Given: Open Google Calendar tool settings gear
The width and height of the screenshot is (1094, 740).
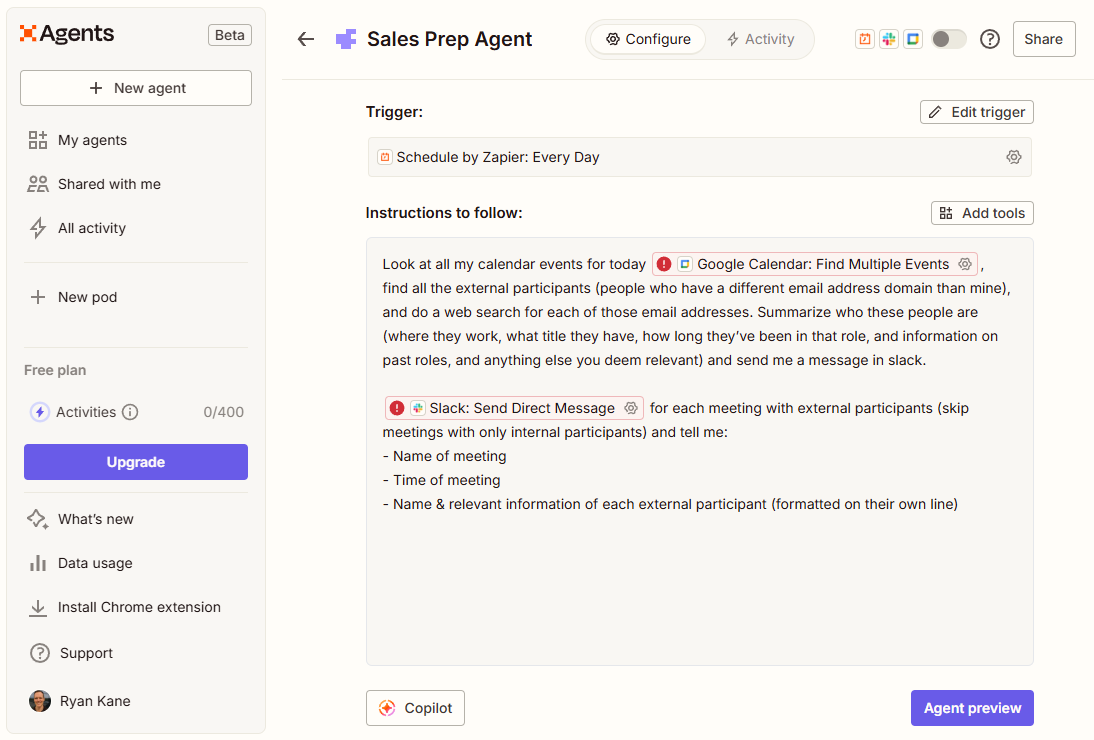Looking at the screenshot, I should [965, 264].
